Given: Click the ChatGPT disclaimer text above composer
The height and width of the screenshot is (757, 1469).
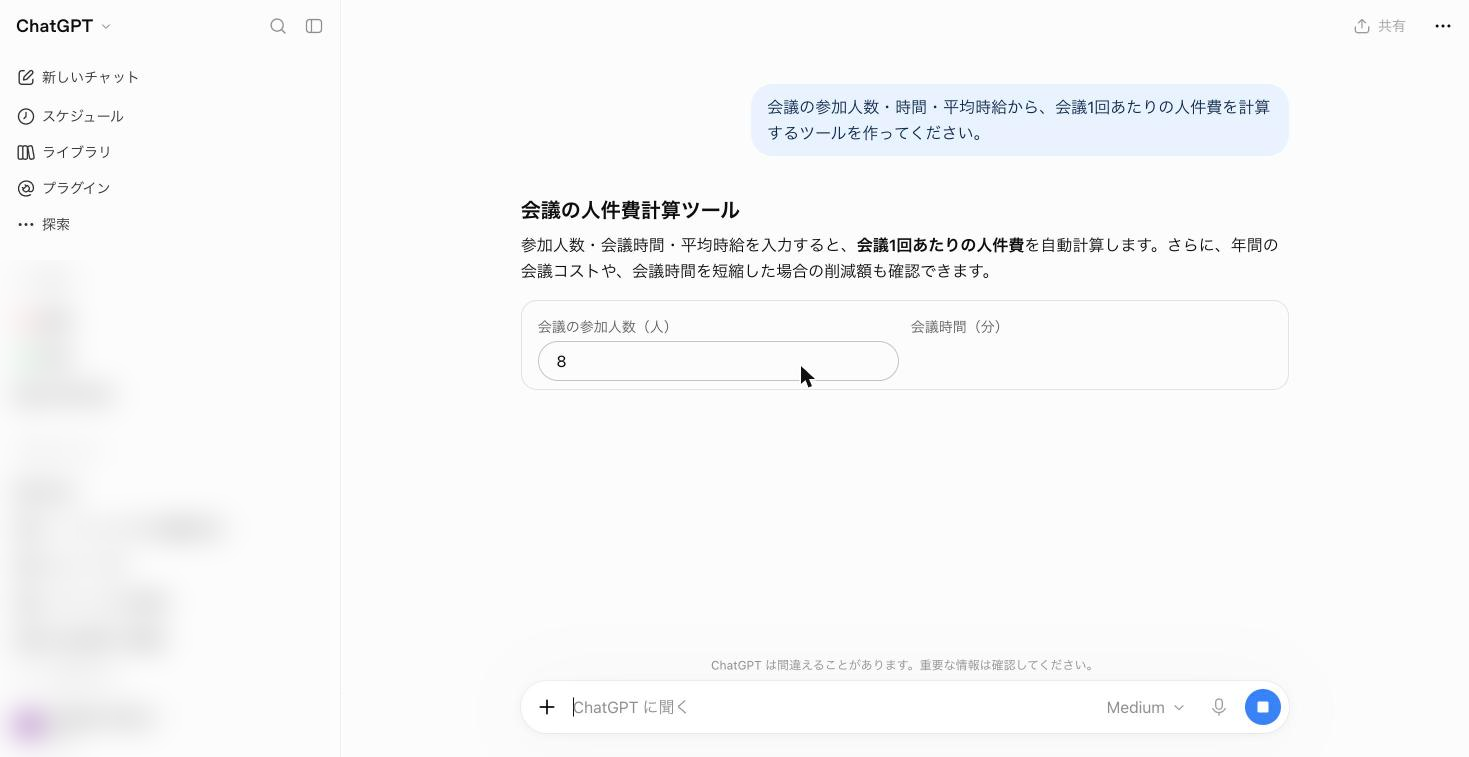Looking at the screenshot, I should tap(904, 665).
